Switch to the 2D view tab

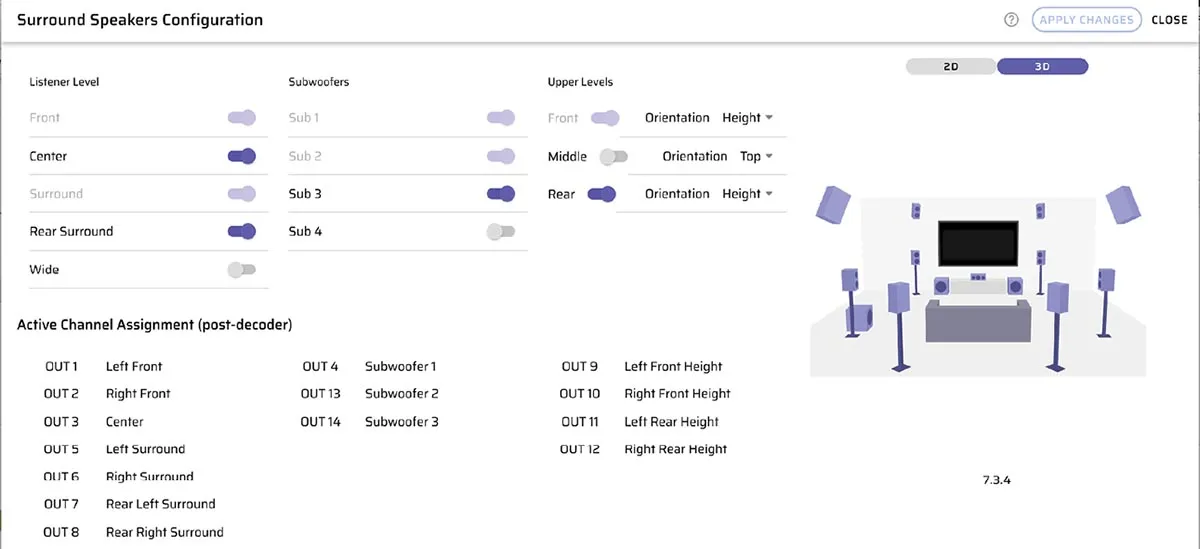tap(951, 67)
